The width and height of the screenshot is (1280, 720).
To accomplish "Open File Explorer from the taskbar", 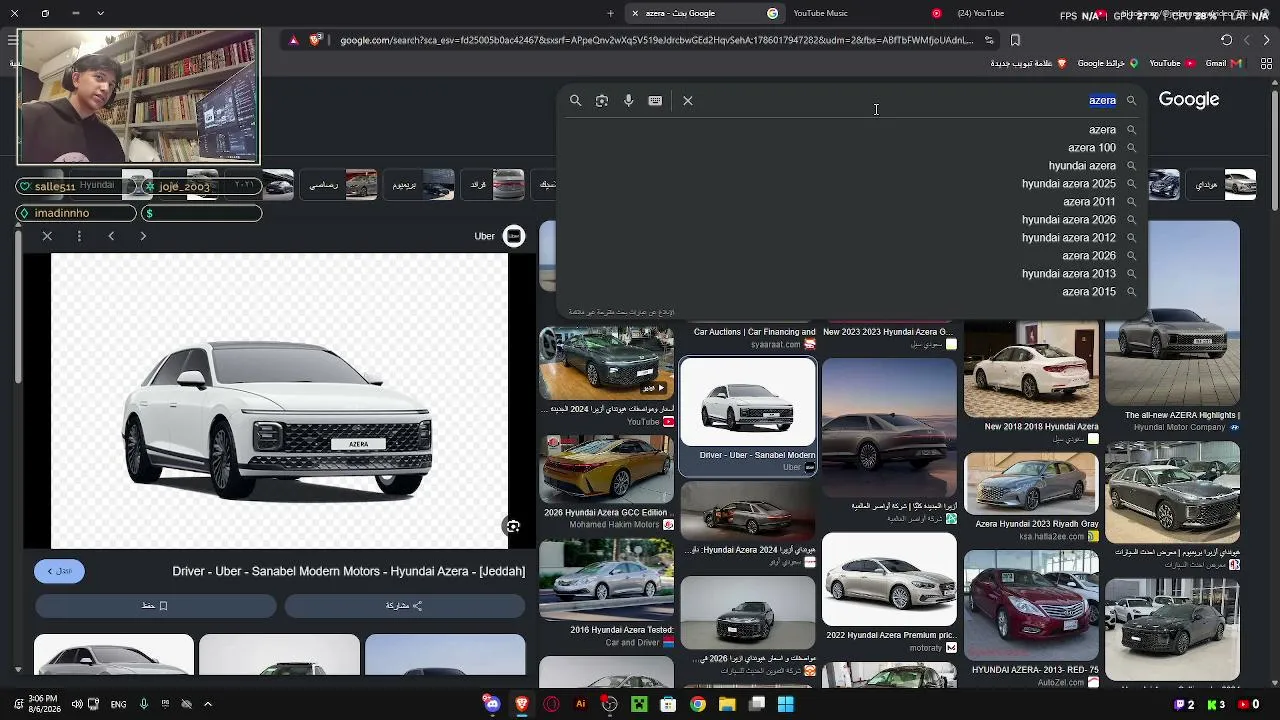I will click(x=727, y=704).
